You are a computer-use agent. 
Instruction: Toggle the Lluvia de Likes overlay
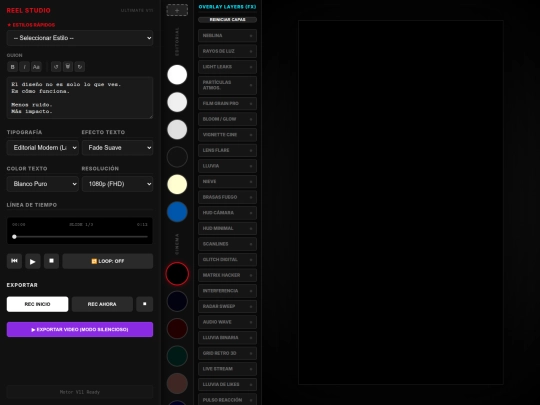pyautogui.click(x=227, y=385)
